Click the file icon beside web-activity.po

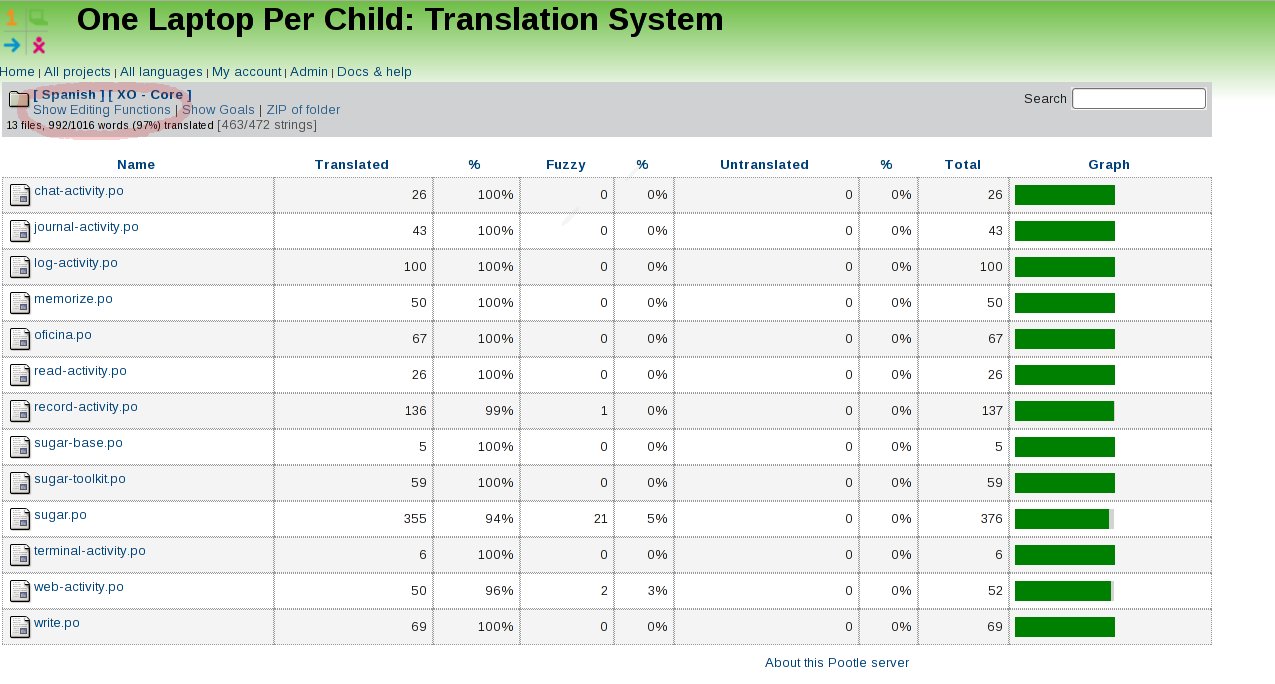coord(20,591)
